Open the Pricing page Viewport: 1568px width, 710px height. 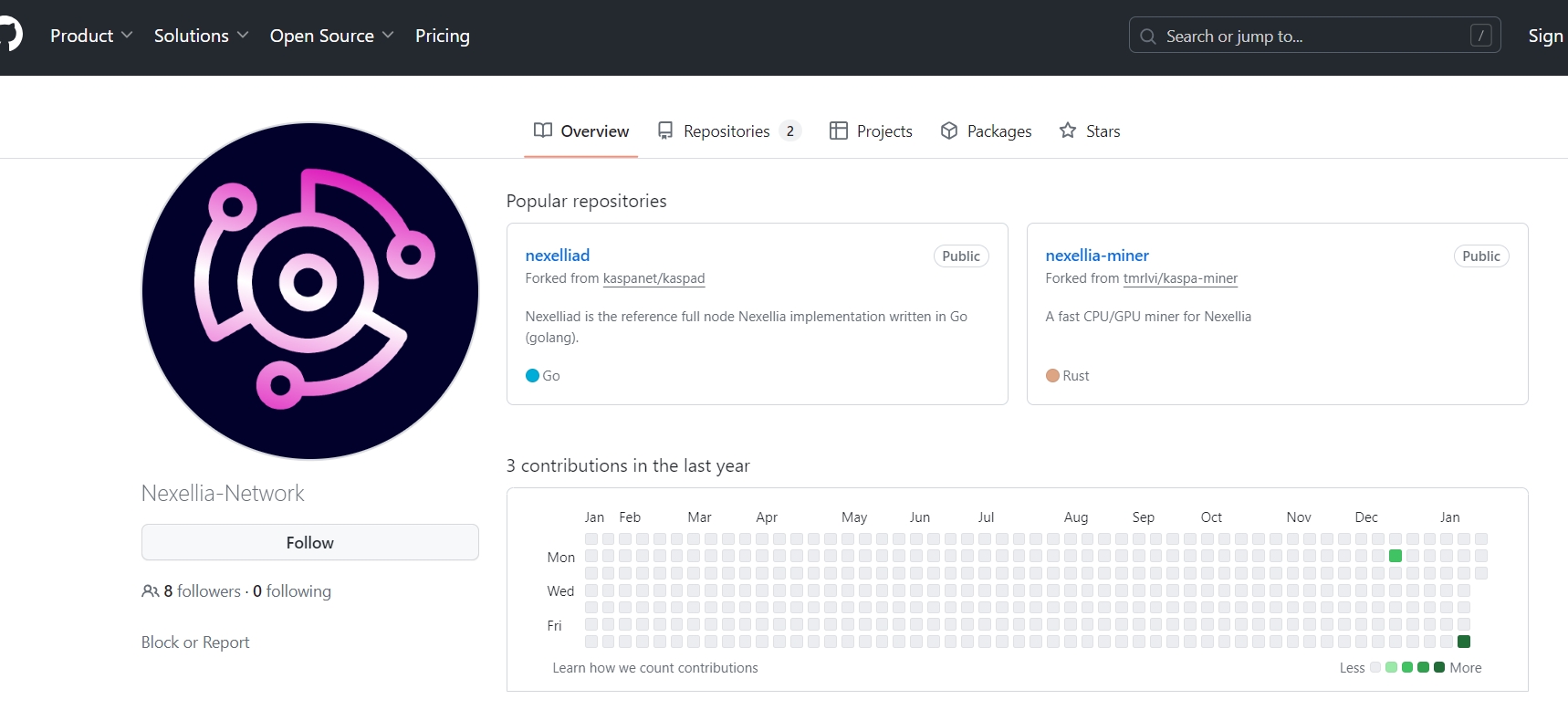coord(443,36)
